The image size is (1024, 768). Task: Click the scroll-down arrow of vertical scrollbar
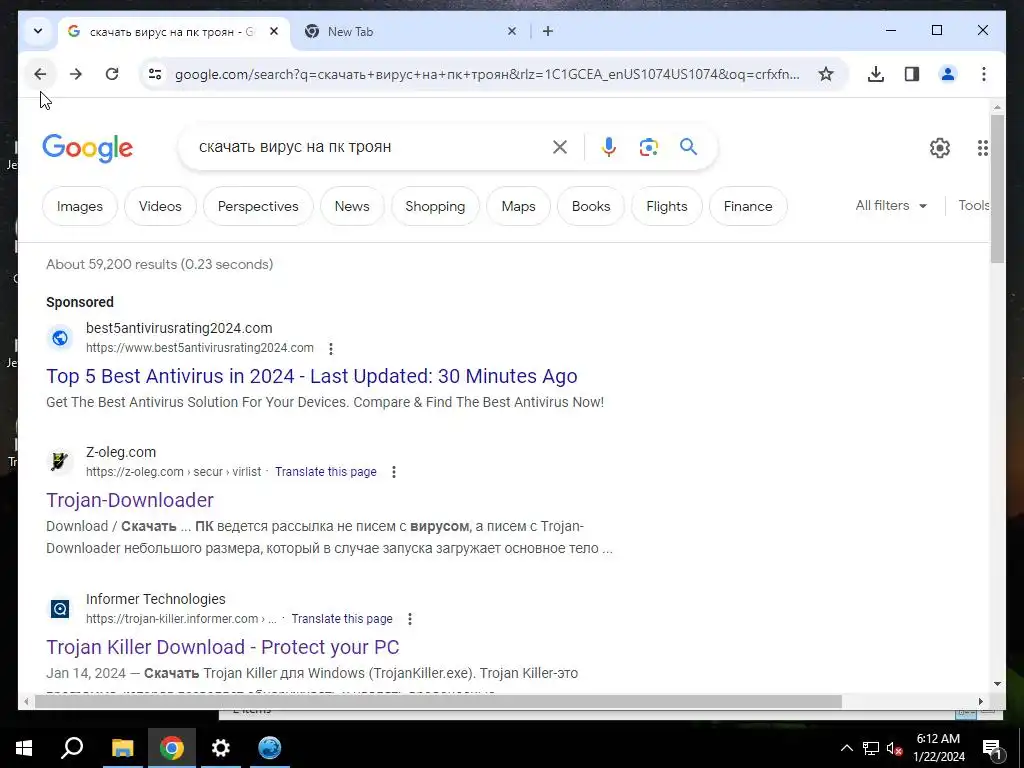pyautogui.click(x=997, y=684)
